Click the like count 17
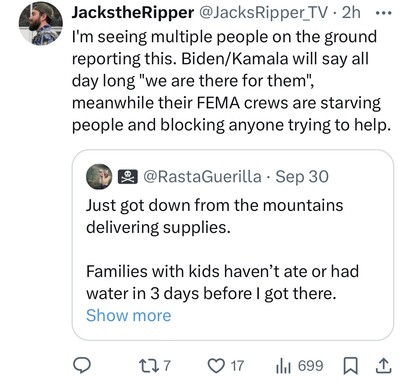 (237, 366)
